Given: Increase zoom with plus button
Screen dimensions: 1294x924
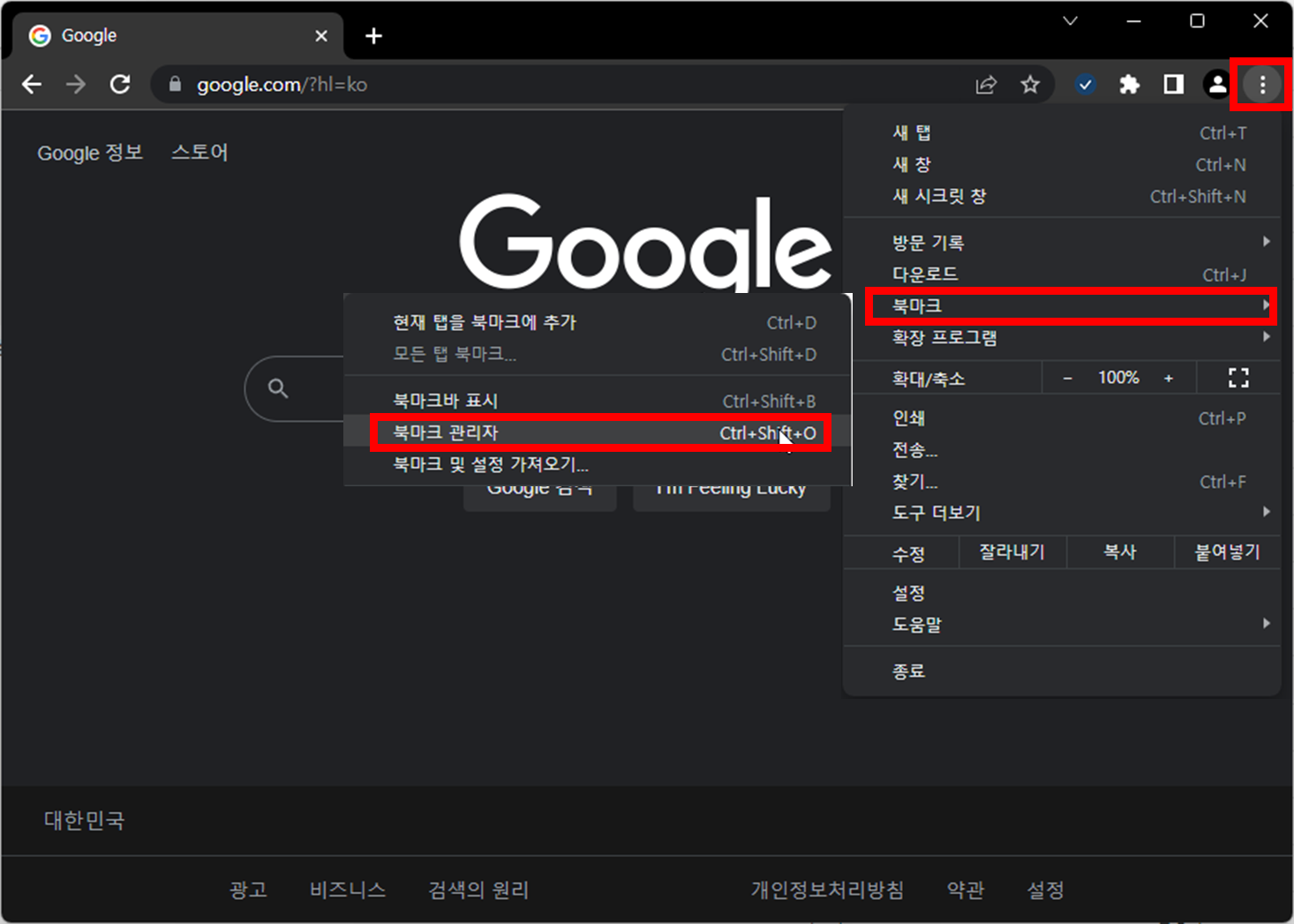Looking at the screenshot, I should [x=1169, y=379].
